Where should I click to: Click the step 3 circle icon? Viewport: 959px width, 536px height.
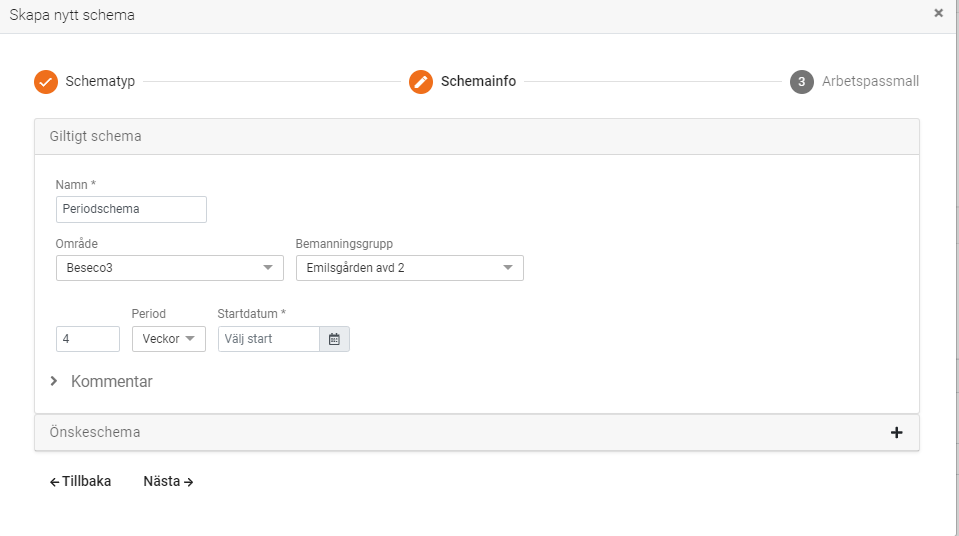coord(801,82)
